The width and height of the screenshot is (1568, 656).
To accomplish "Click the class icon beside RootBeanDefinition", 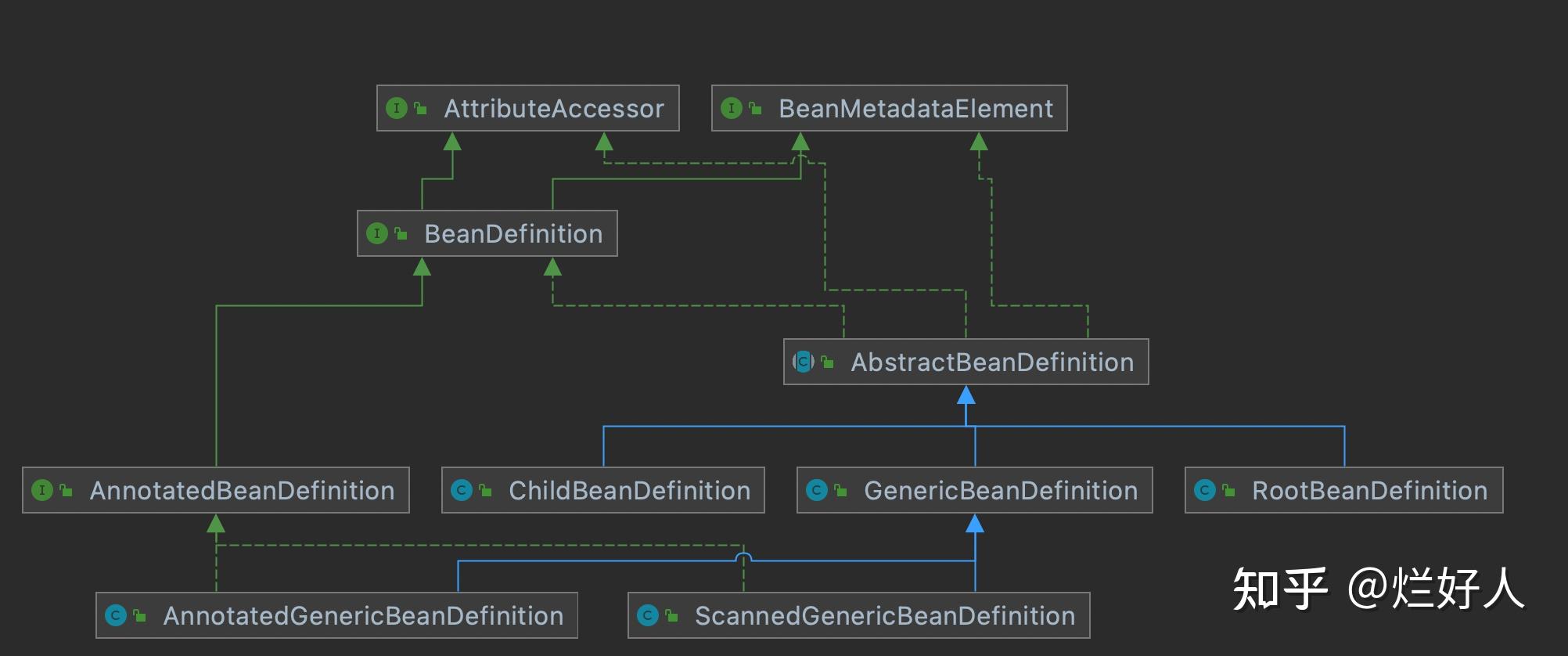I will point(1205,490).
